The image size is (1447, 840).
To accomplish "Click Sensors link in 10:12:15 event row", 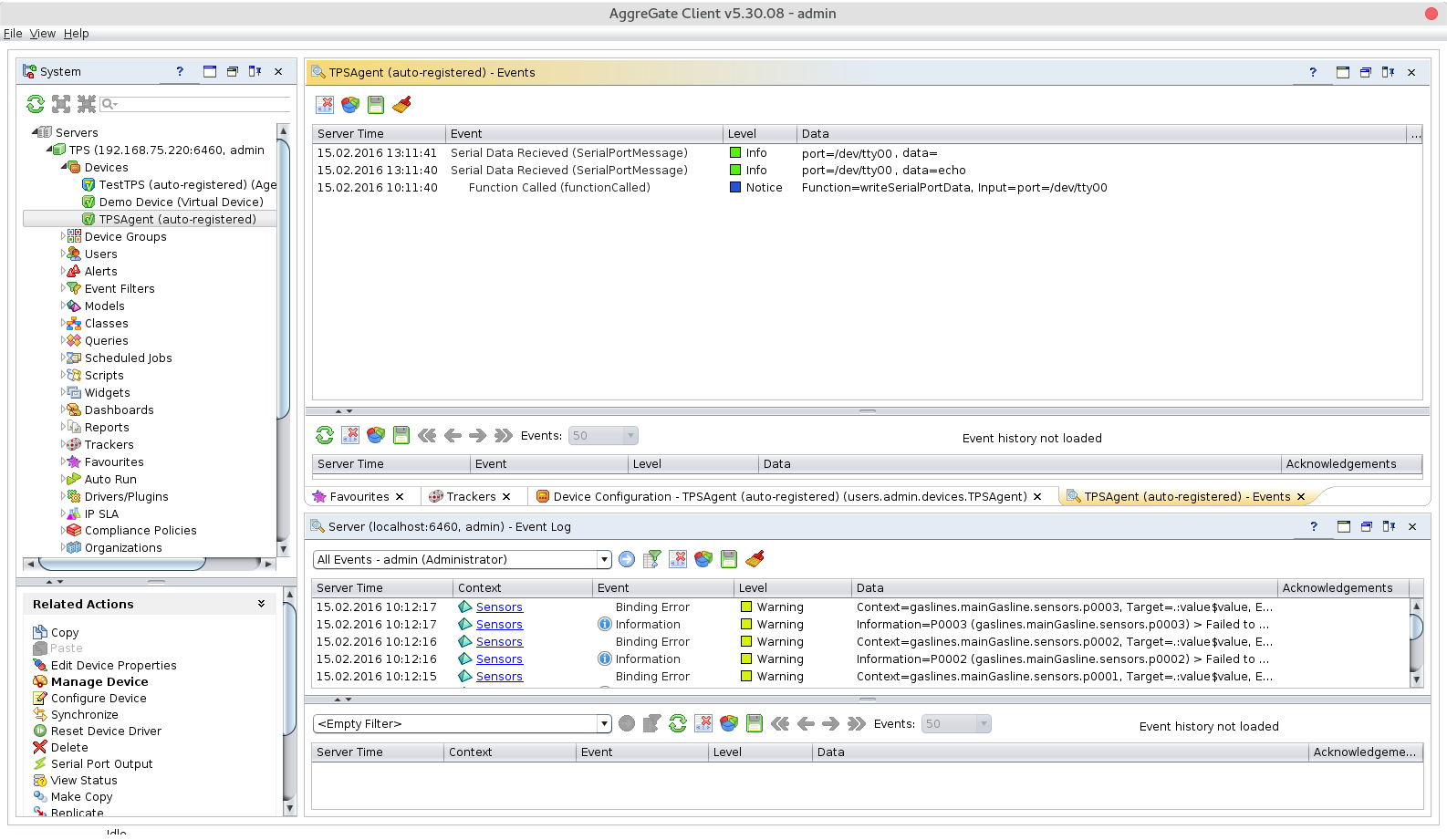I will pyautogui.click(x=499, y=677).
